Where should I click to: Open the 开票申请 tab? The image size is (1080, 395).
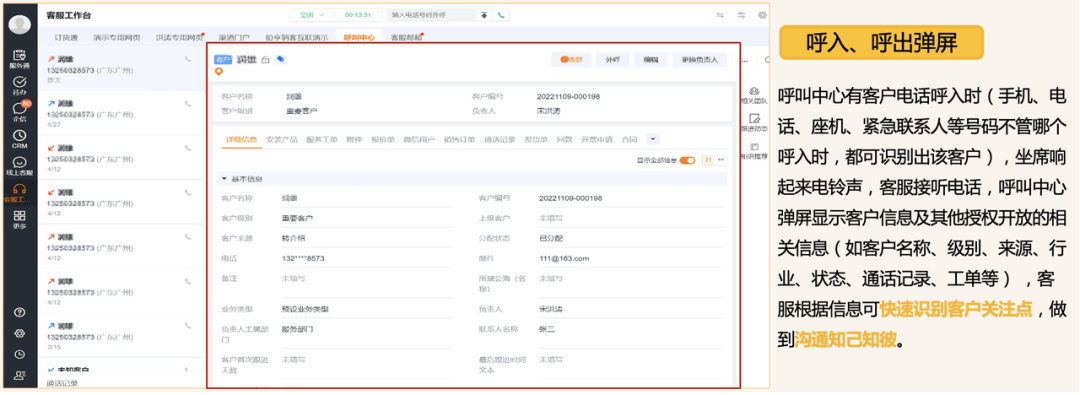click(x=596, y=139)
